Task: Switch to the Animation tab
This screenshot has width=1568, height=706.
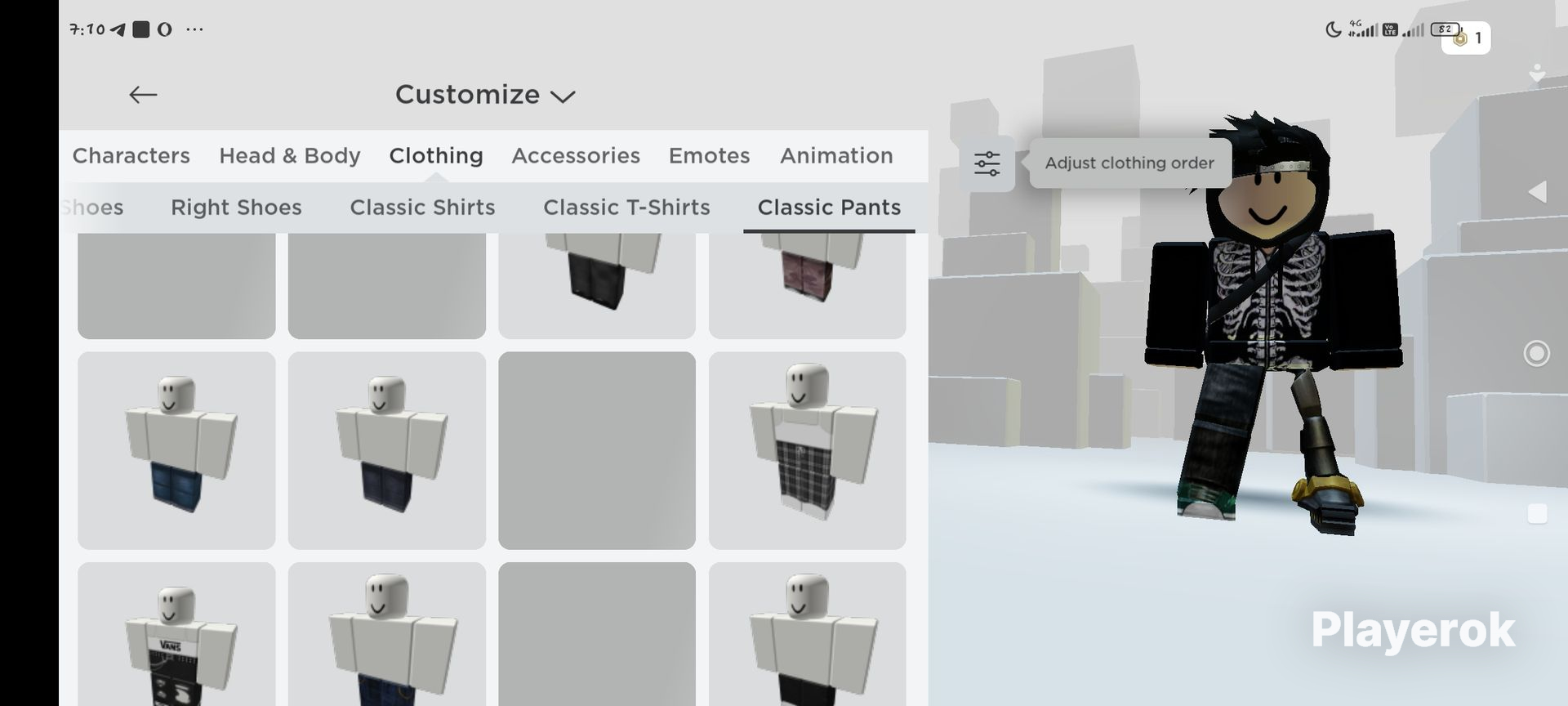Action: [x=836, y=155]
